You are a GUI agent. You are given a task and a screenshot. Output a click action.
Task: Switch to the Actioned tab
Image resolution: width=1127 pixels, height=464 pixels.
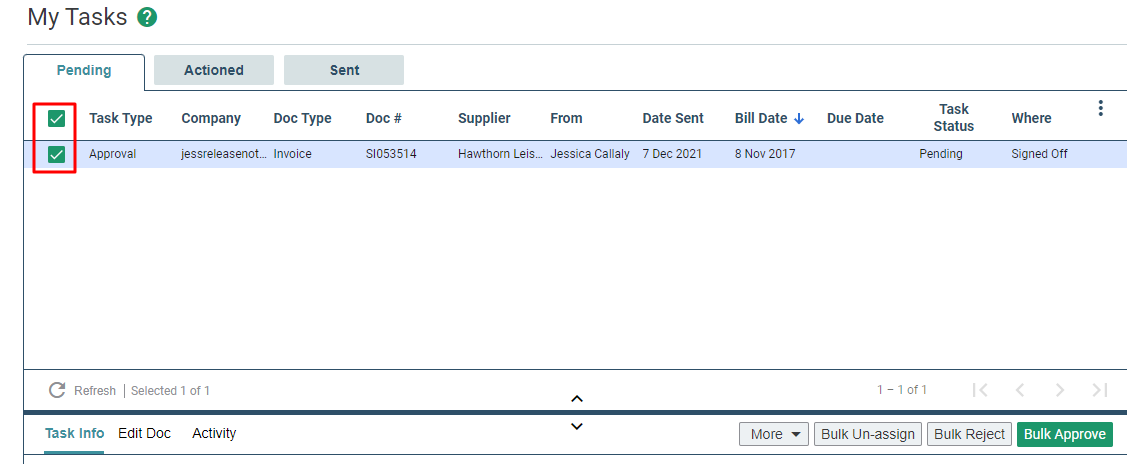click(213, 70)
